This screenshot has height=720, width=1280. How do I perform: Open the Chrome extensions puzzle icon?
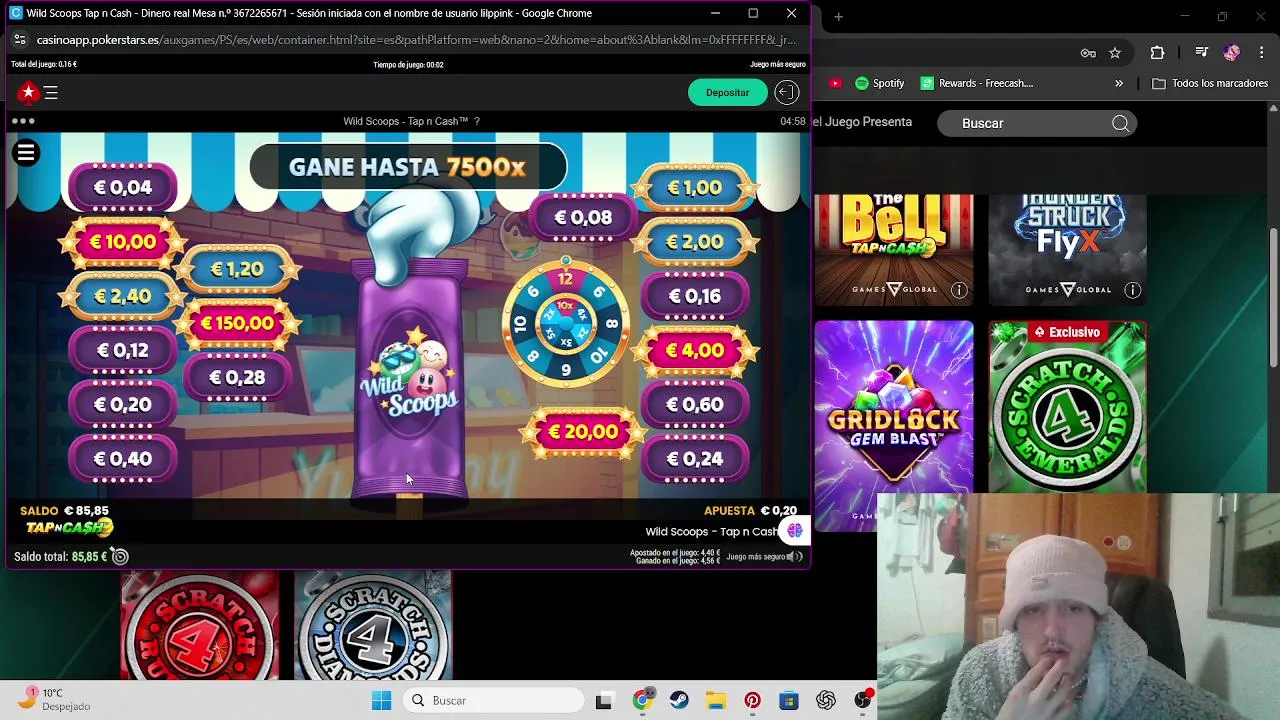click(1158, 53)
